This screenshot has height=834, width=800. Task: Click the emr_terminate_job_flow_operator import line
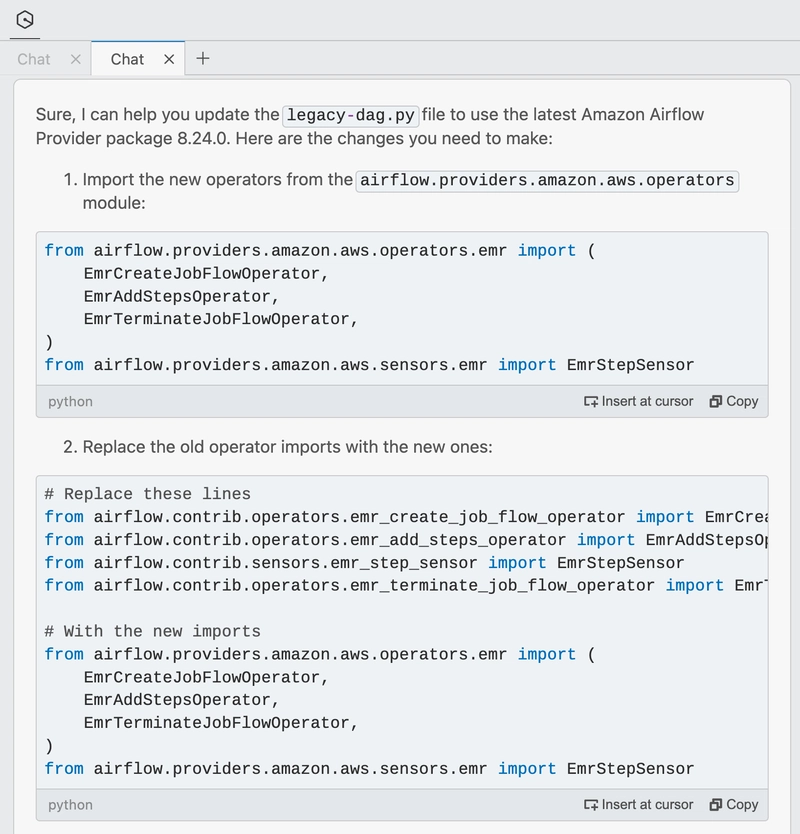[406, 586]
